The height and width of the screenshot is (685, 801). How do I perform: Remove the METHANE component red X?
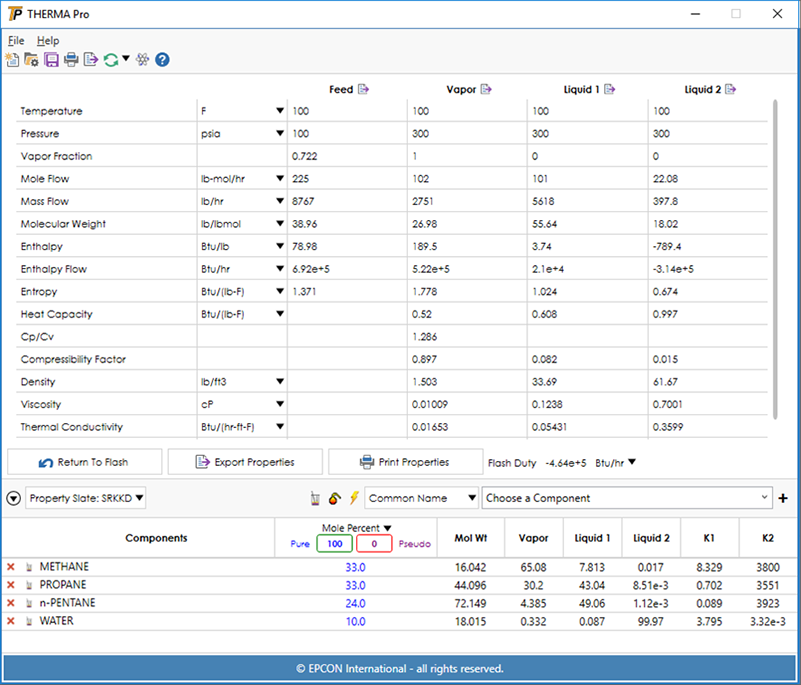[11, 567]
